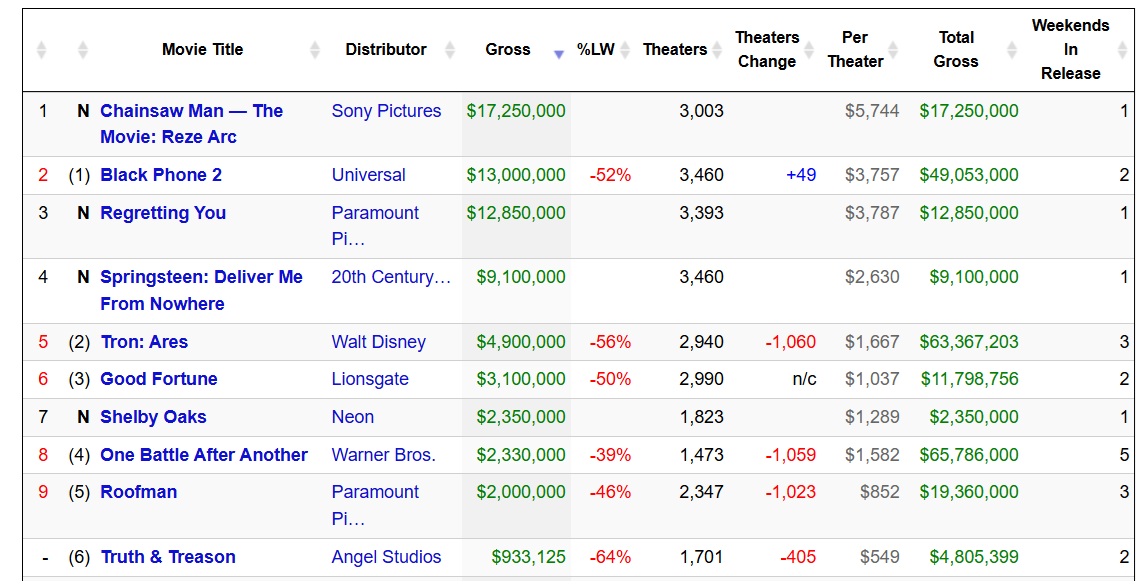Click the sort arrows next to Distributor
Screen dimensions: 1145x587
450,50
